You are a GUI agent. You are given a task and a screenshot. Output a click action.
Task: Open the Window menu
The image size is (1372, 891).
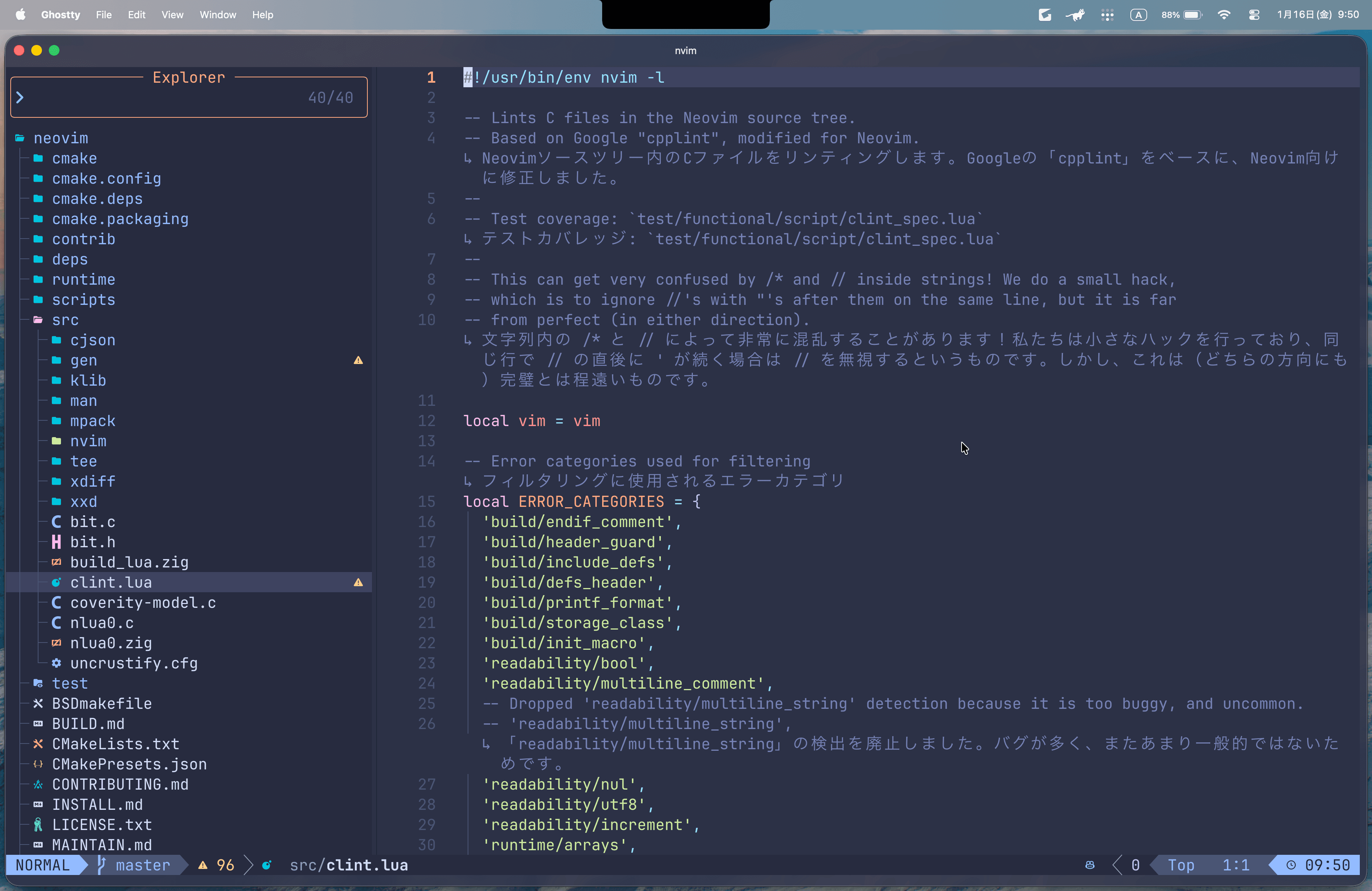point(218,15)
